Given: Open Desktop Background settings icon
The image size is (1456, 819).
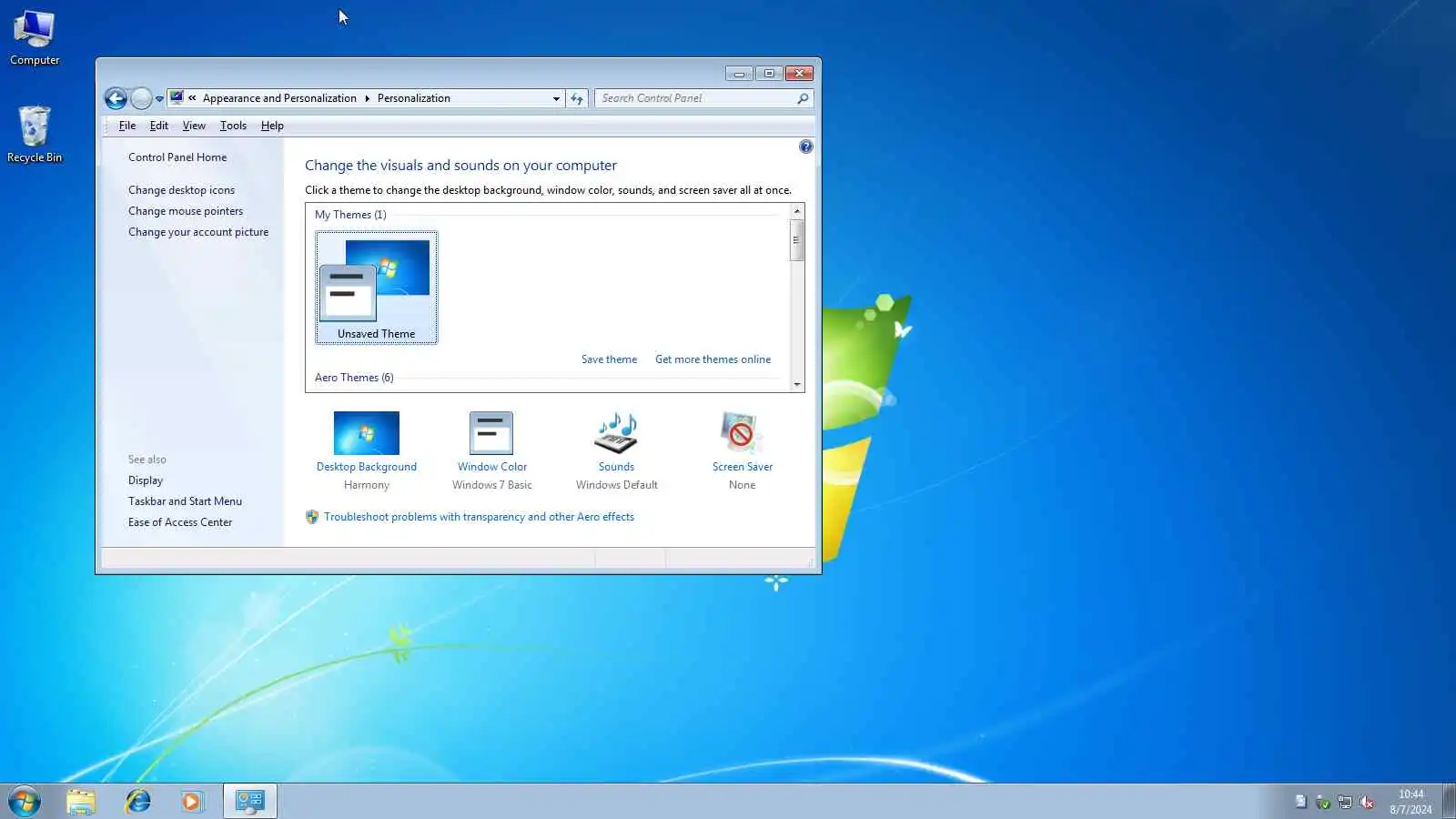Looking at the screenshot, I should [367, 433].
